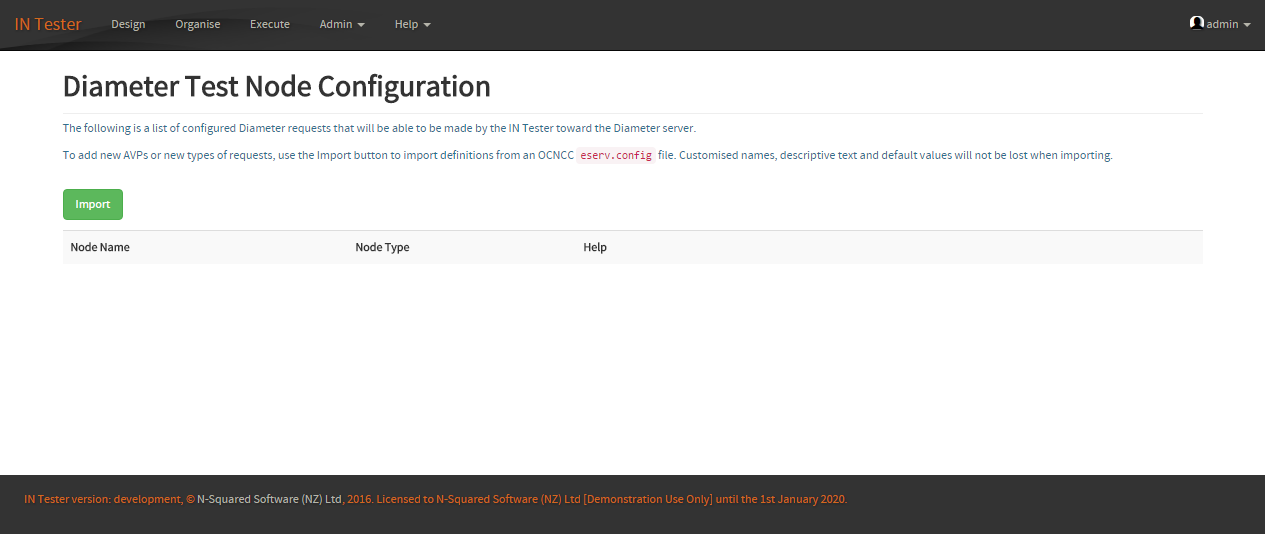Open the Design menu item
The width and height of the screenshot is (1265, 534).
128,24
